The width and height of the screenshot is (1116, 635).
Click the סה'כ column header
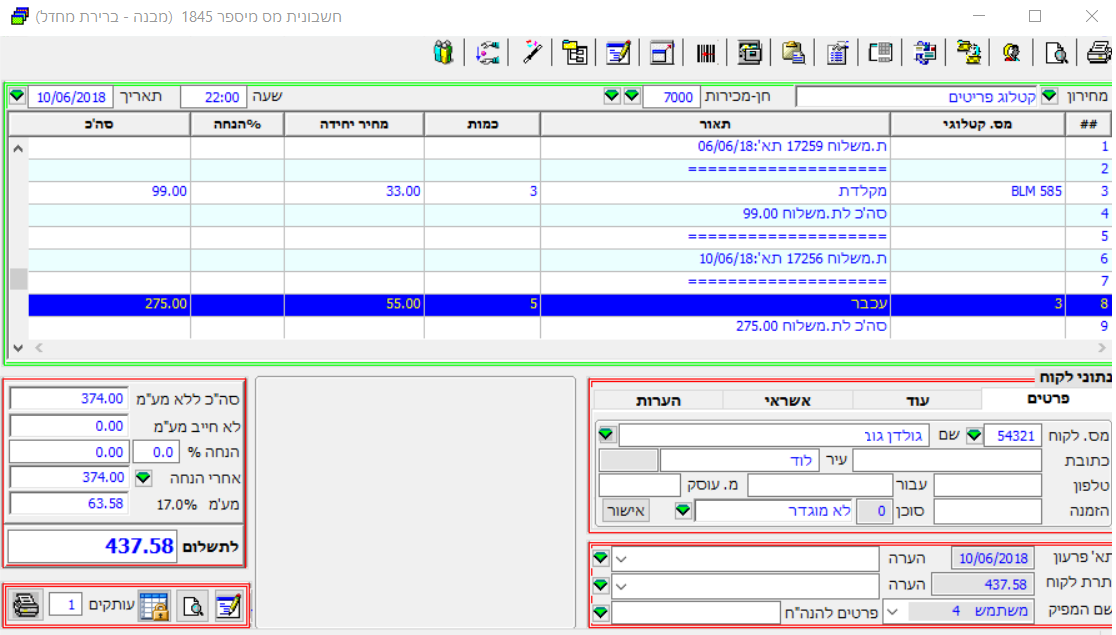(99, 125)
